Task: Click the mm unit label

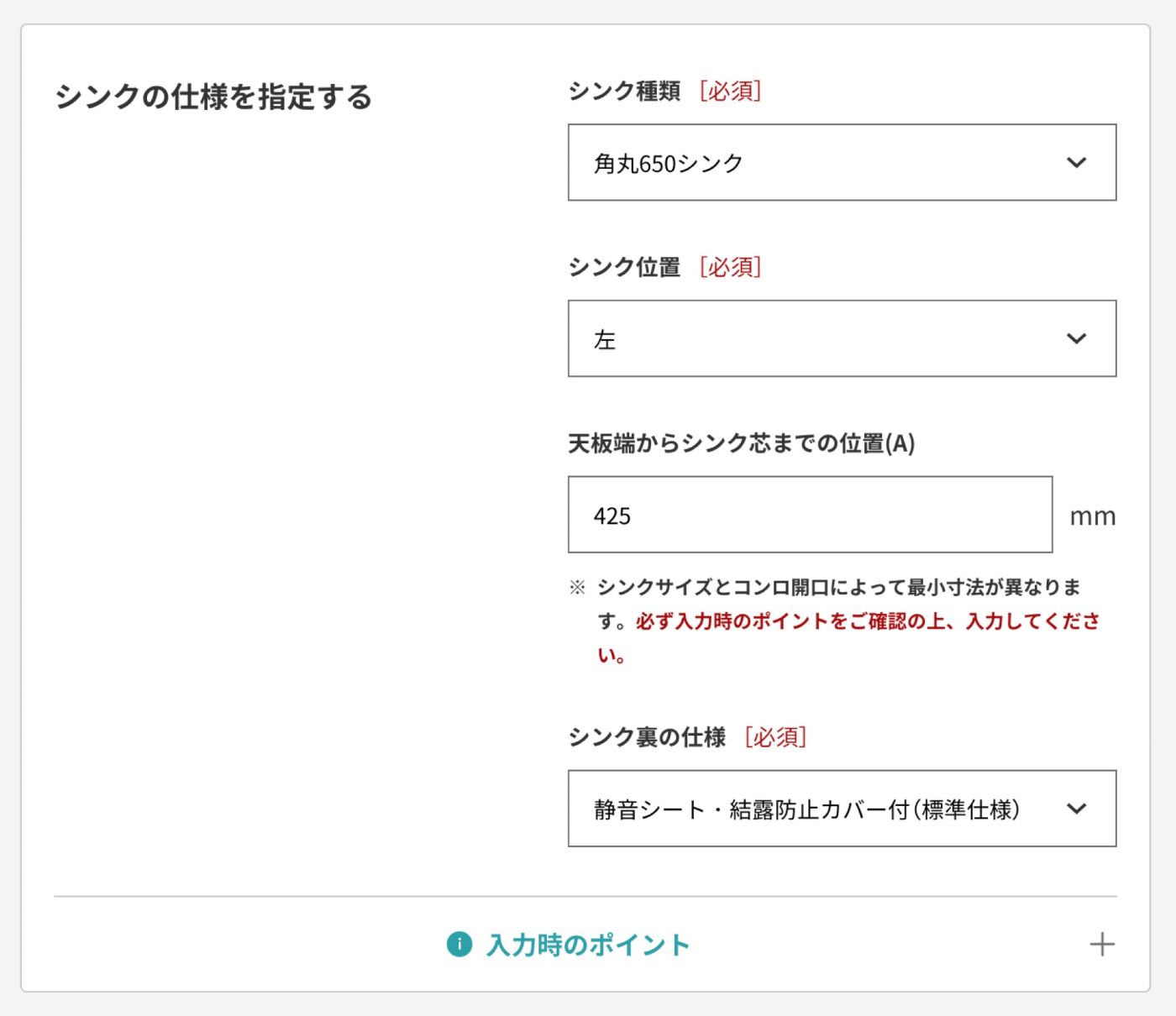Action: tap(1092, 516)
